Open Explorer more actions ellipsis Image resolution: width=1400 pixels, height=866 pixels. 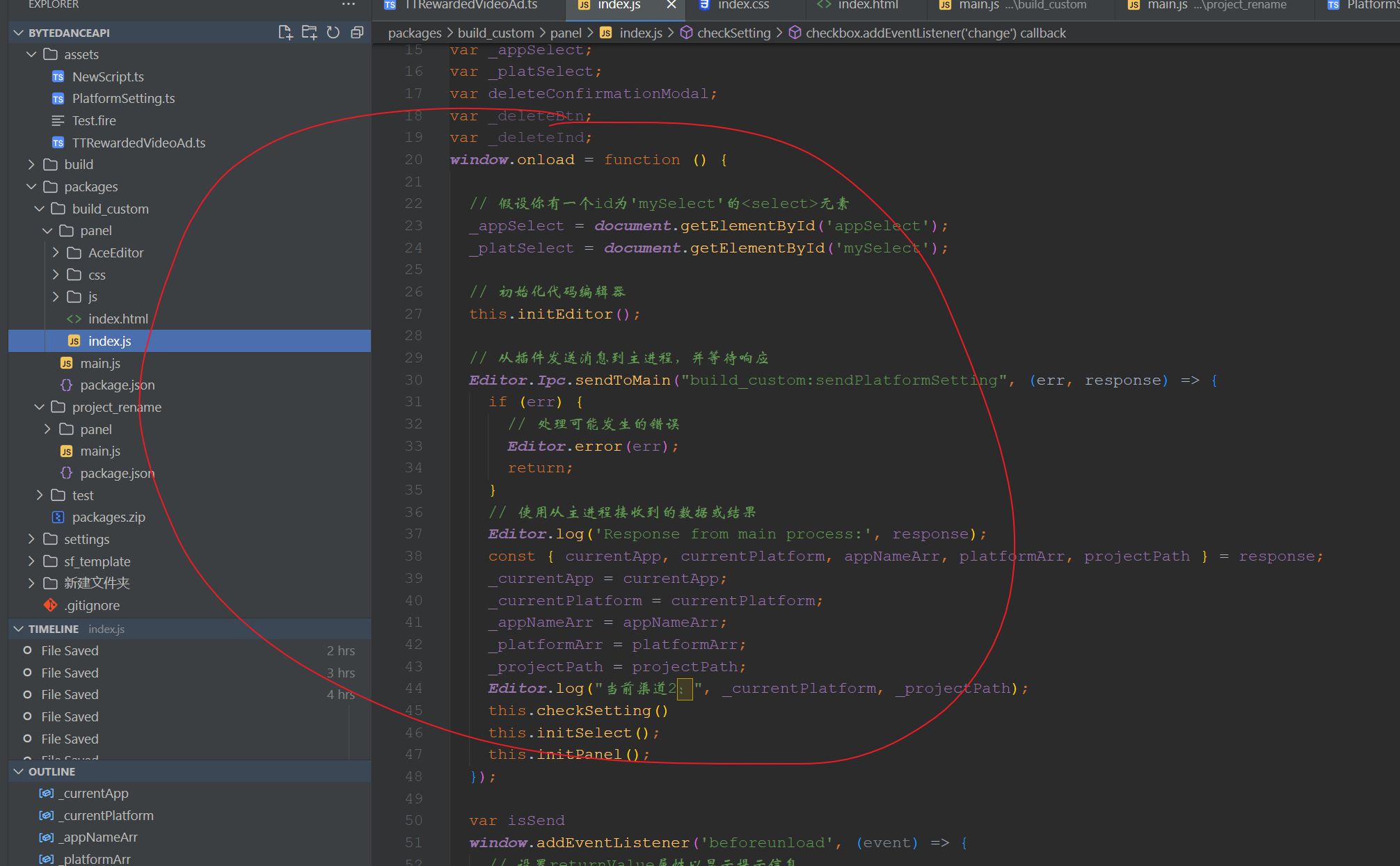(349, 5)
